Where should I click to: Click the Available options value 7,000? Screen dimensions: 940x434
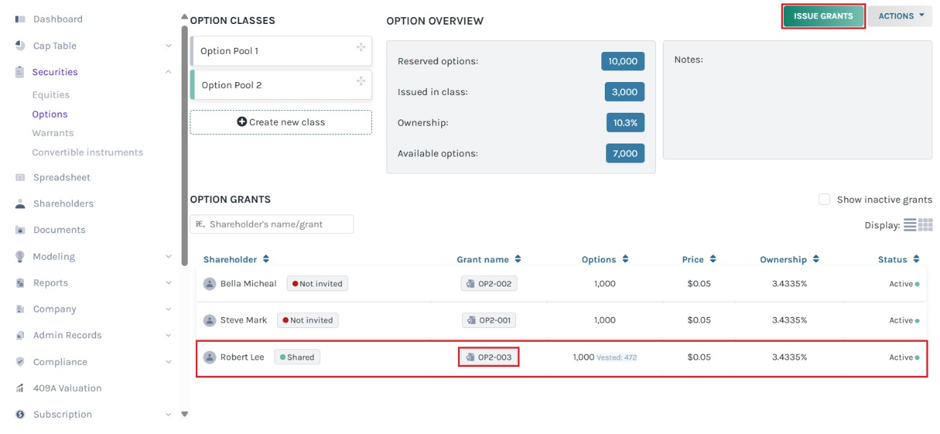[625, 153]
